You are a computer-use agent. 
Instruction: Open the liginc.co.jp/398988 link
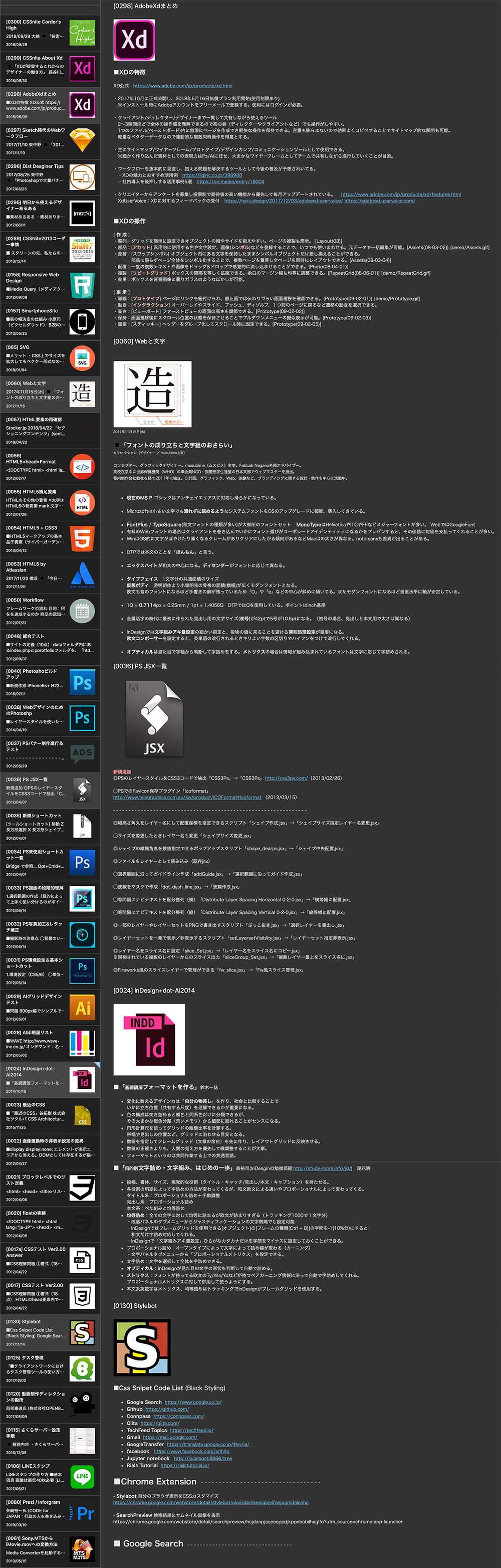(211, 175)
